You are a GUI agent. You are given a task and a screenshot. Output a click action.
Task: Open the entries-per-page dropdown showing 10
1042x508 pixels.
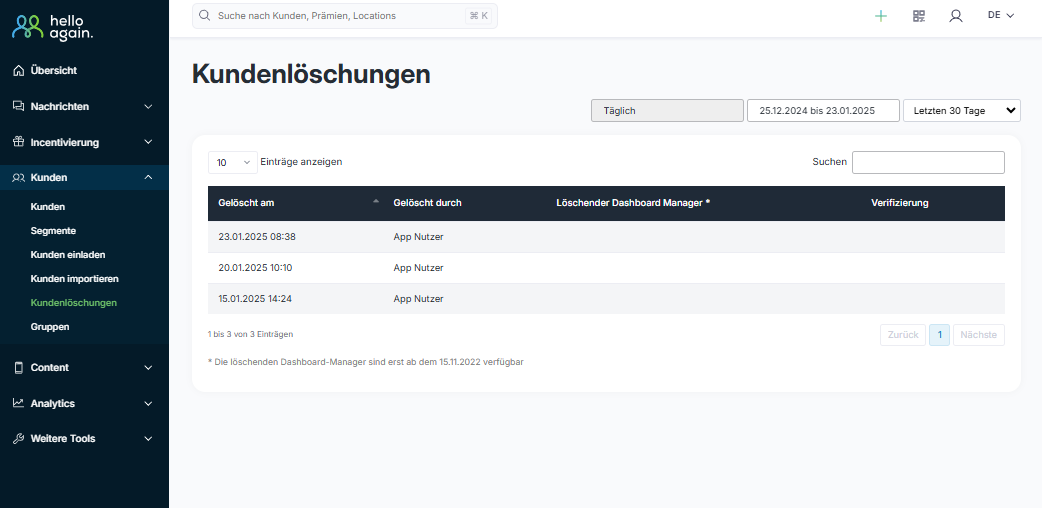pos(233,162)
